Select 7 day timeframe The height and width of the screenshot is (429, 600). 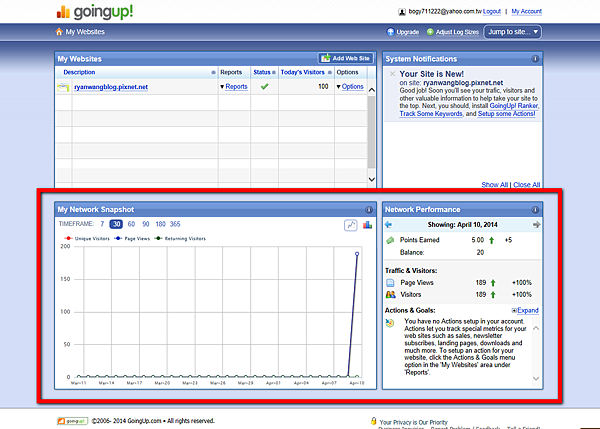click(102, 224)
